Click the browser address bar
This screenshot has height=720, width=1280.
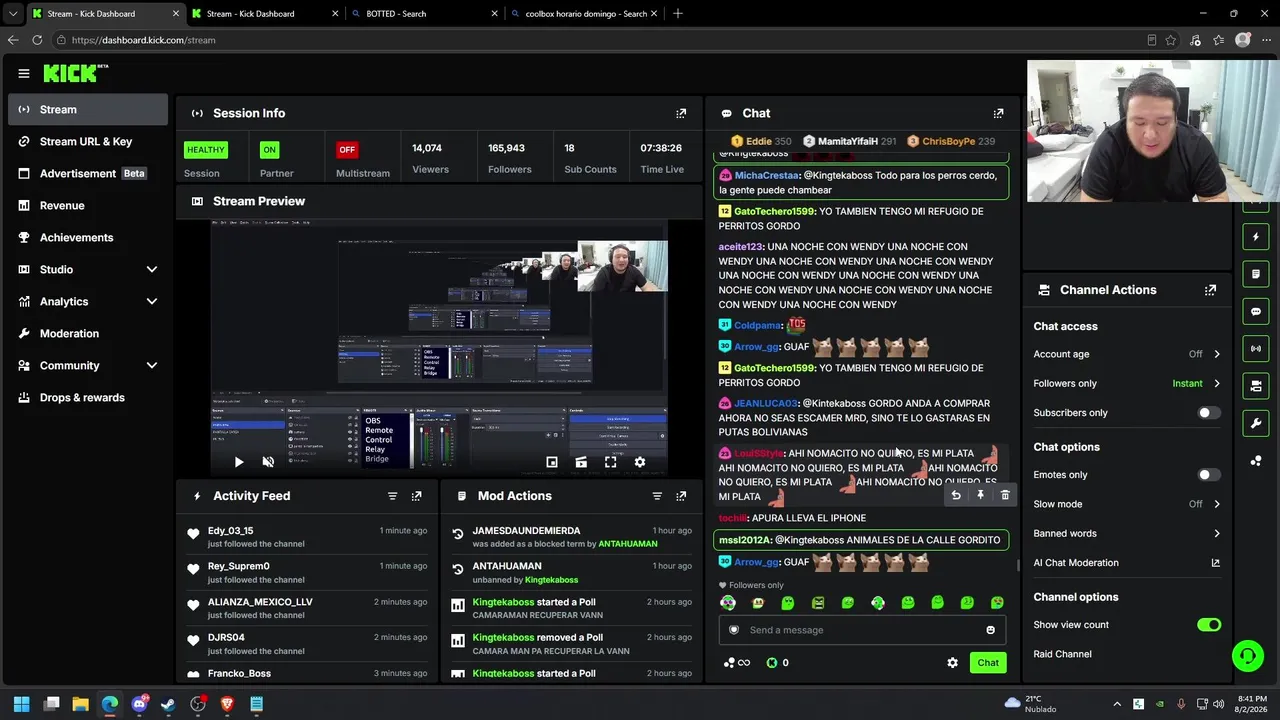pos(600,40)
